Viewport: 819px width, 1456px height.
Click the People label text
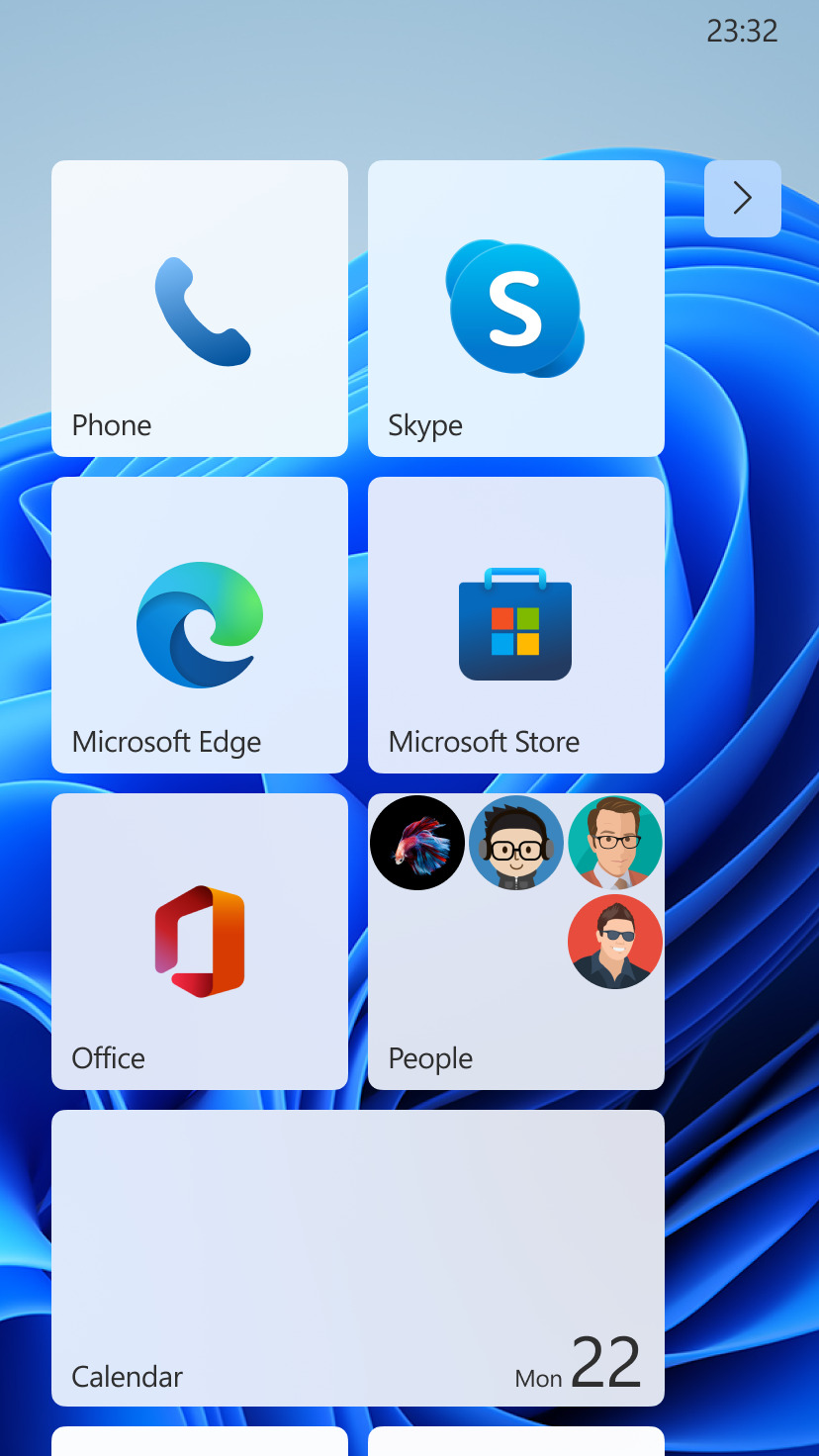pos(430,1059)
